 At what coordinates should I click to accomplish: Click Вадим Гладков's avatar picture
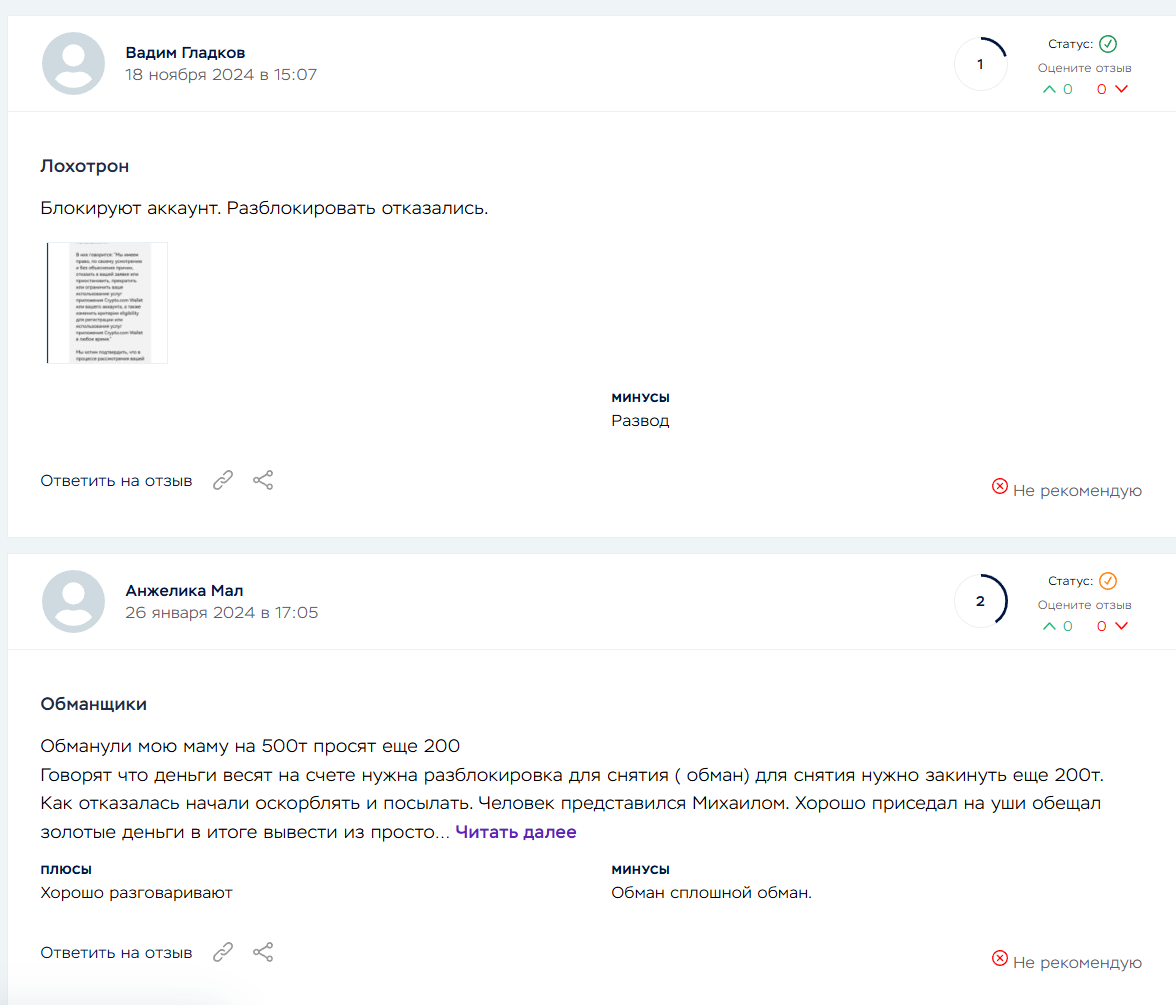[74, 64]
